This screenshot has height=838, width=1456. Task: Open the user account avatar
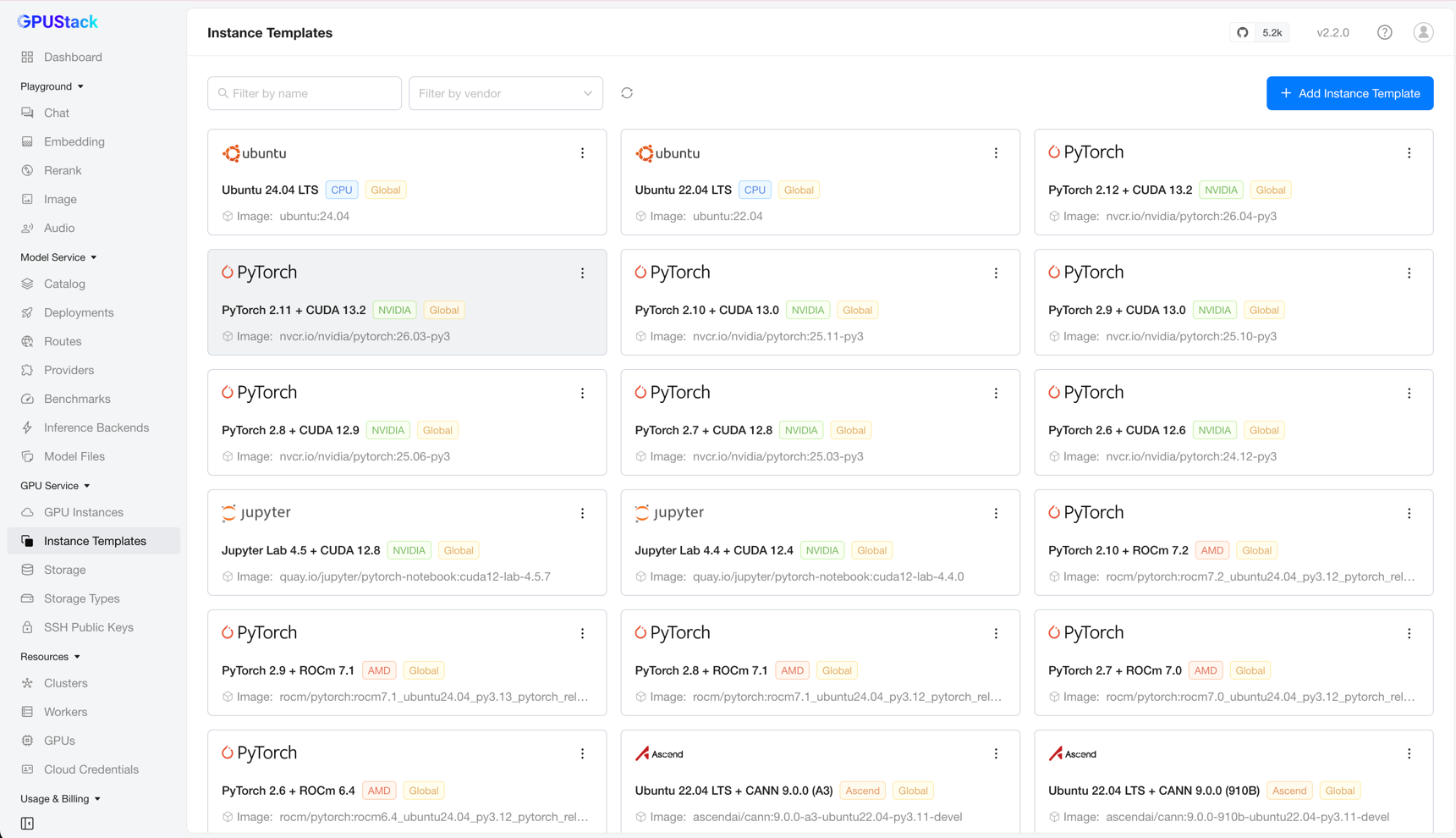pos(1423,32)
